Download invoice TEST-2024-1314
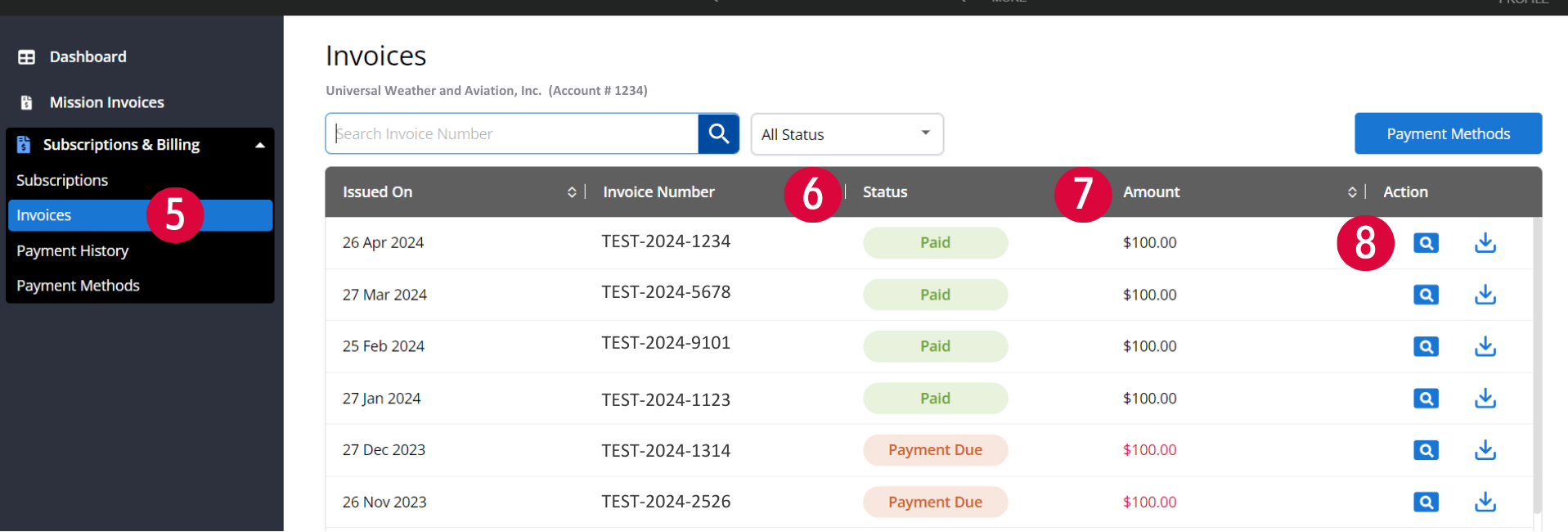The image size is (1568, 532). pos(1485,450)
